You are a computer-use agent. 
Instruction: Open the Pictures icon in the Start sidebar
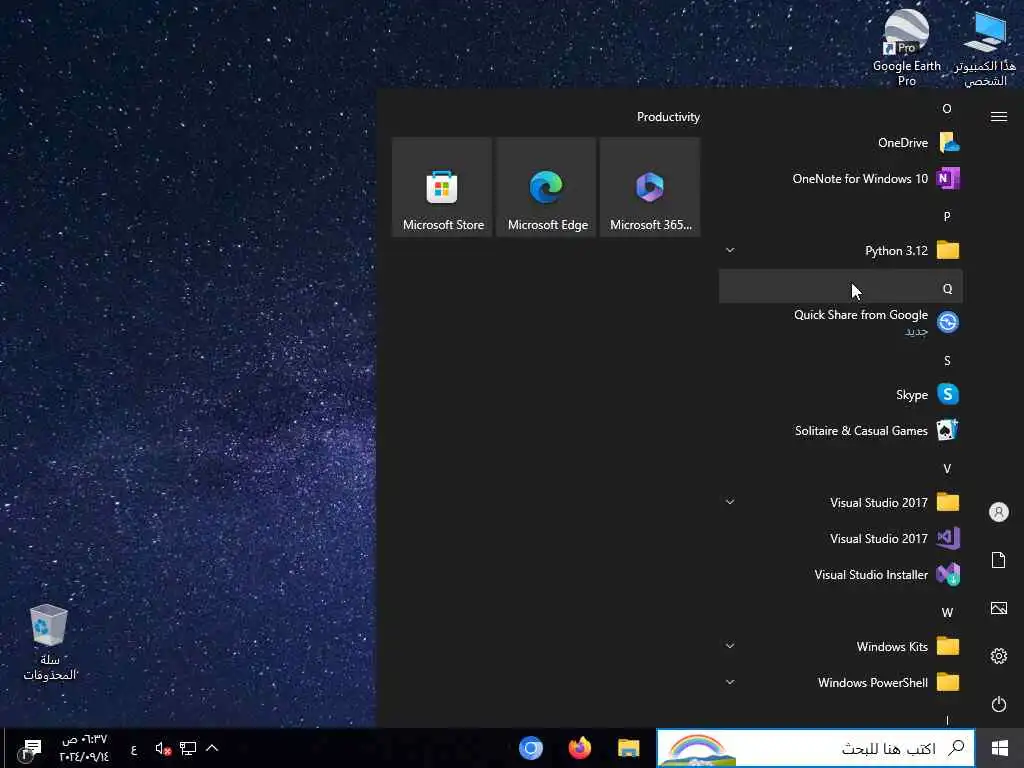click(x=999, y=608)
